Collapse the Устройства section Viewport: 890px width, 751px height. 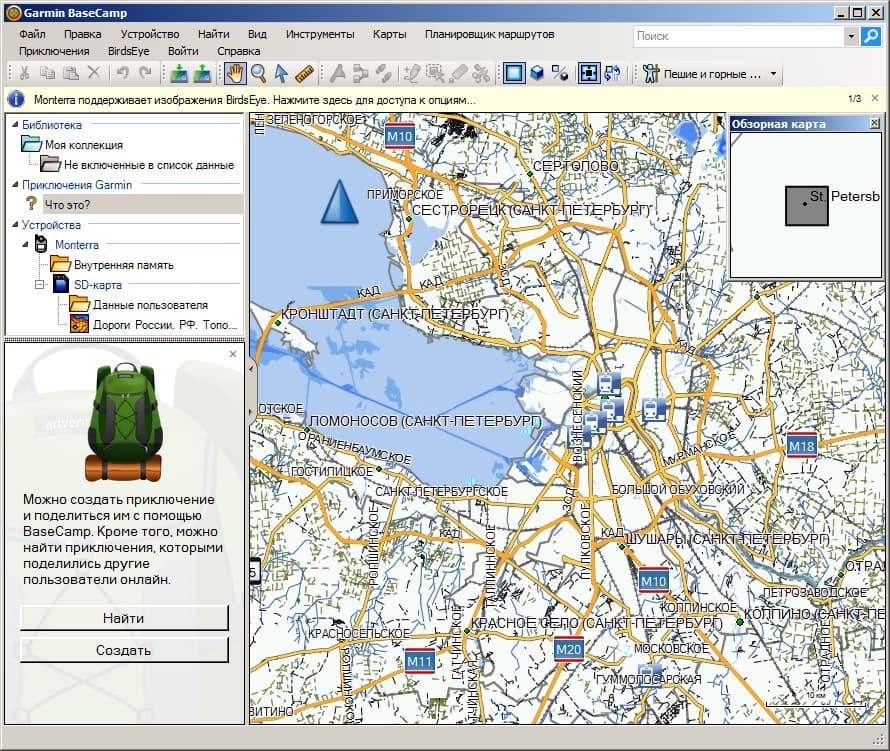(15, 224)
